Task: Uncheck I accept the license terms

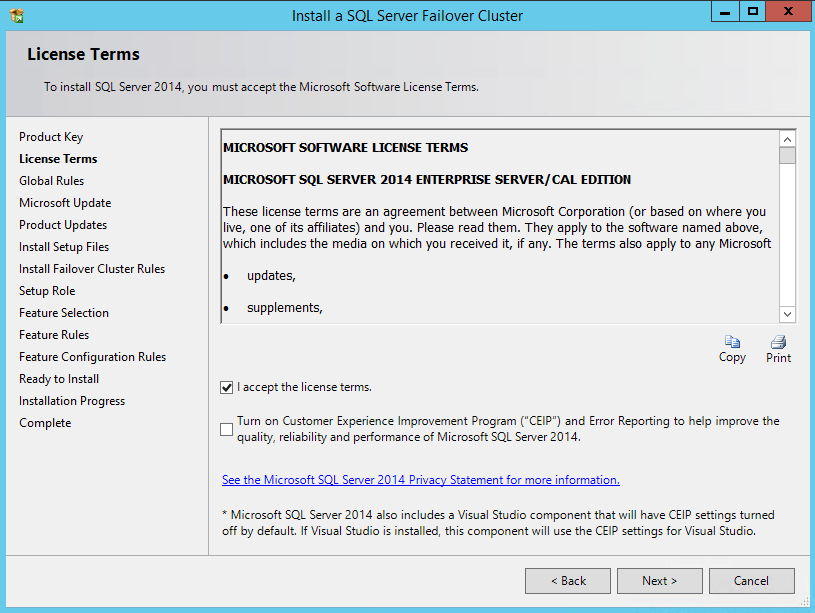Action: click(x=227, y=387)
